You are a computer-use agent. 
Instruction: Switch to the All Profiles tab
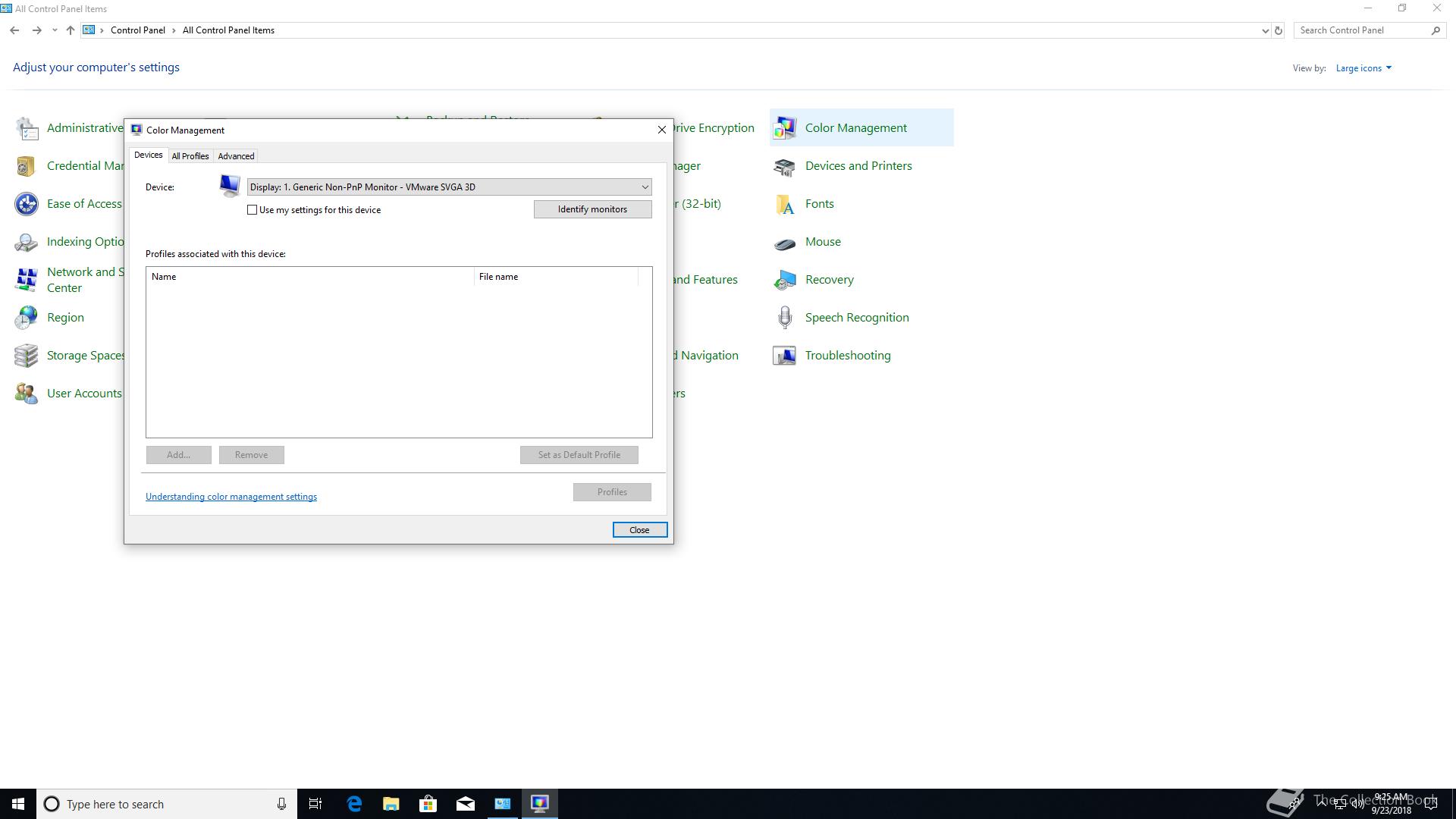pos(190,156)
